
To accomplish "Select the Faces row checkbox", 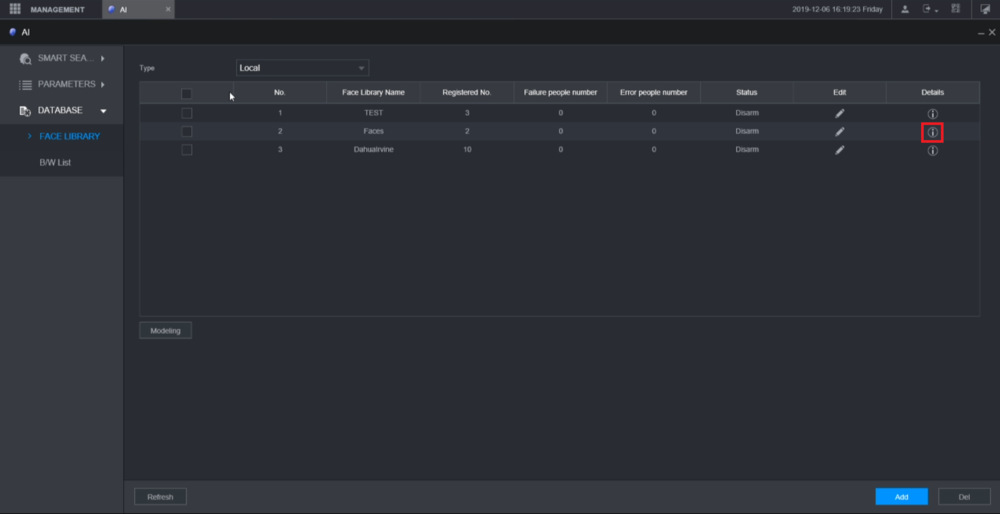I will [x=186, y=131].
